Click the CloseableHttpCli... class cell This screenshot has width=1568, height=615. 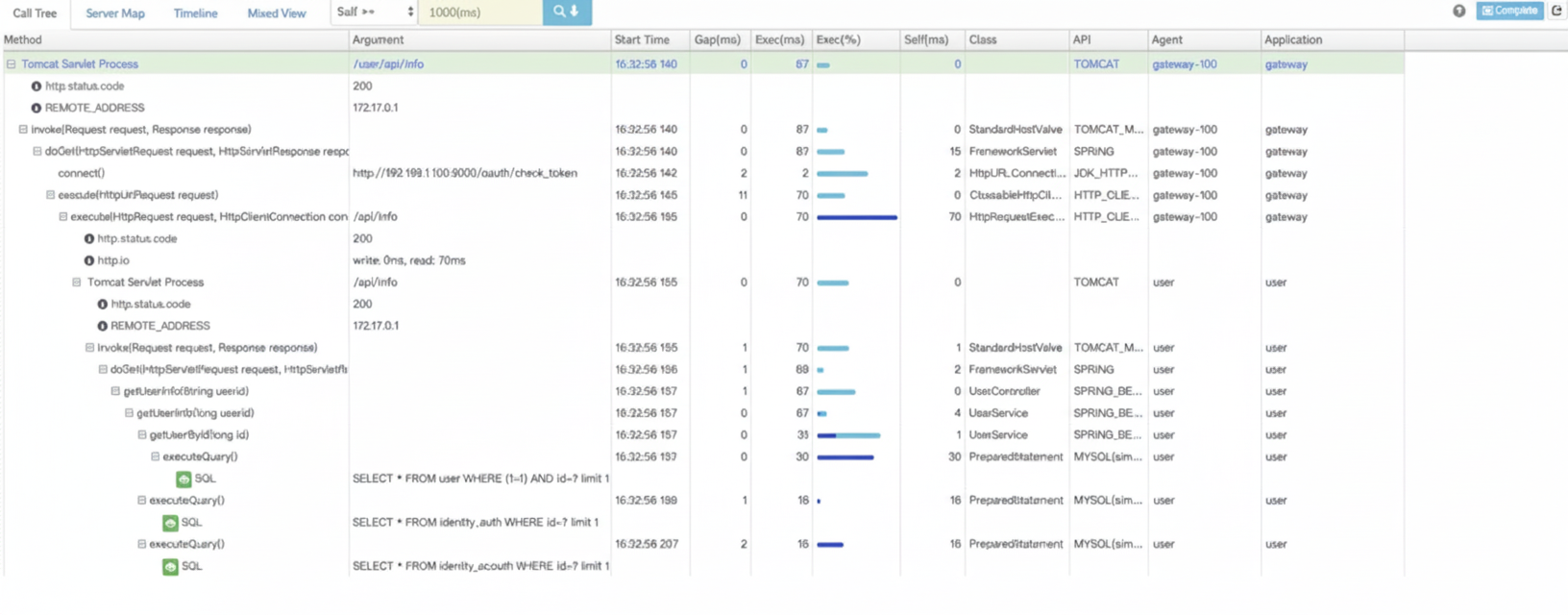point(1017,195)
